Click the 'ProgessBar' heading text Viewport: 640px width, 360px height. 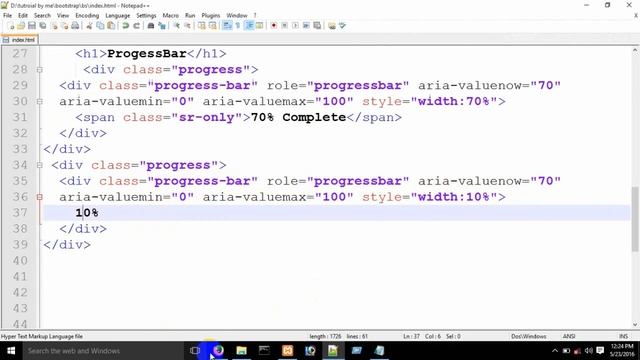[x=147, y=54]
